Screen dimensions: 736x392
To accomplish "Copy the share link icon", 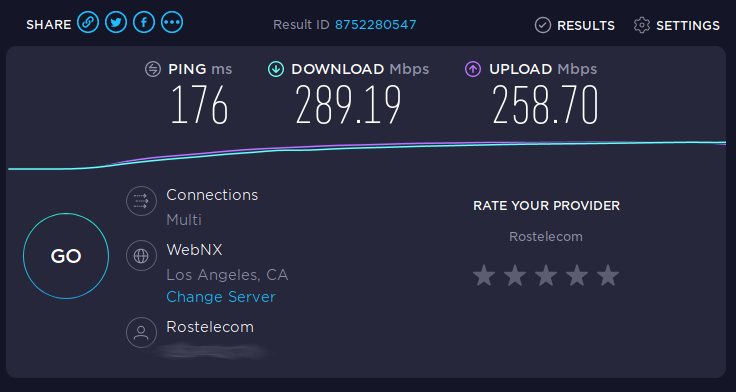I will [x=88, y=22].
